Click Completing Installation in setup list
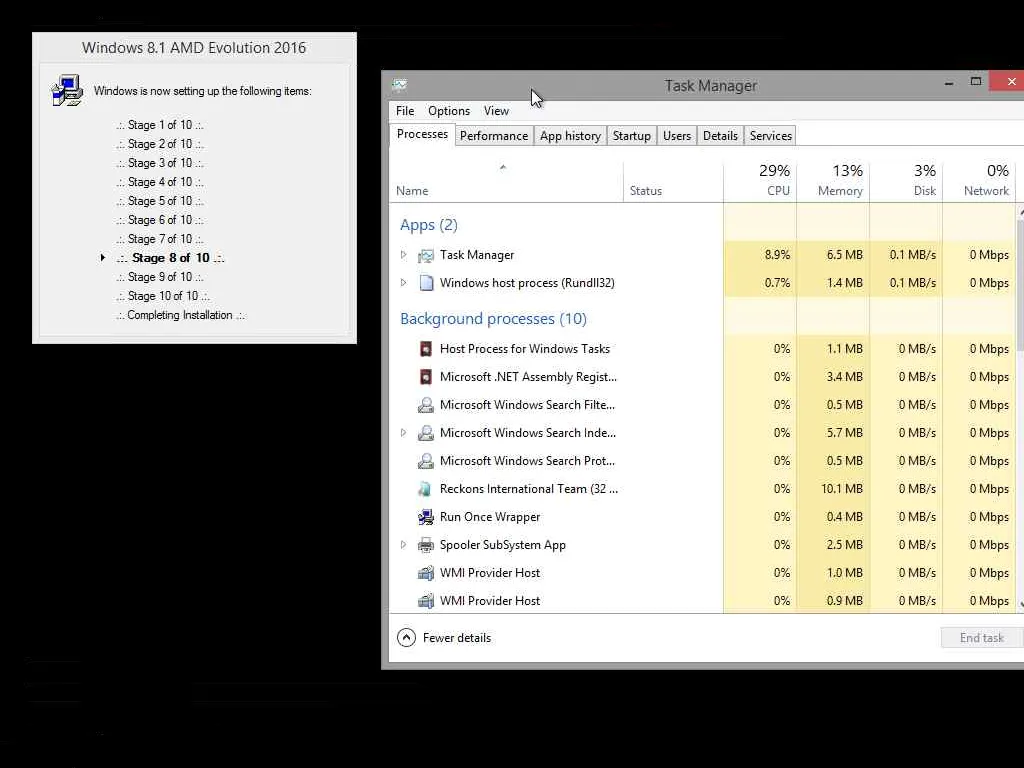The height and width of the screenshot is (768, 1024). 180,315
